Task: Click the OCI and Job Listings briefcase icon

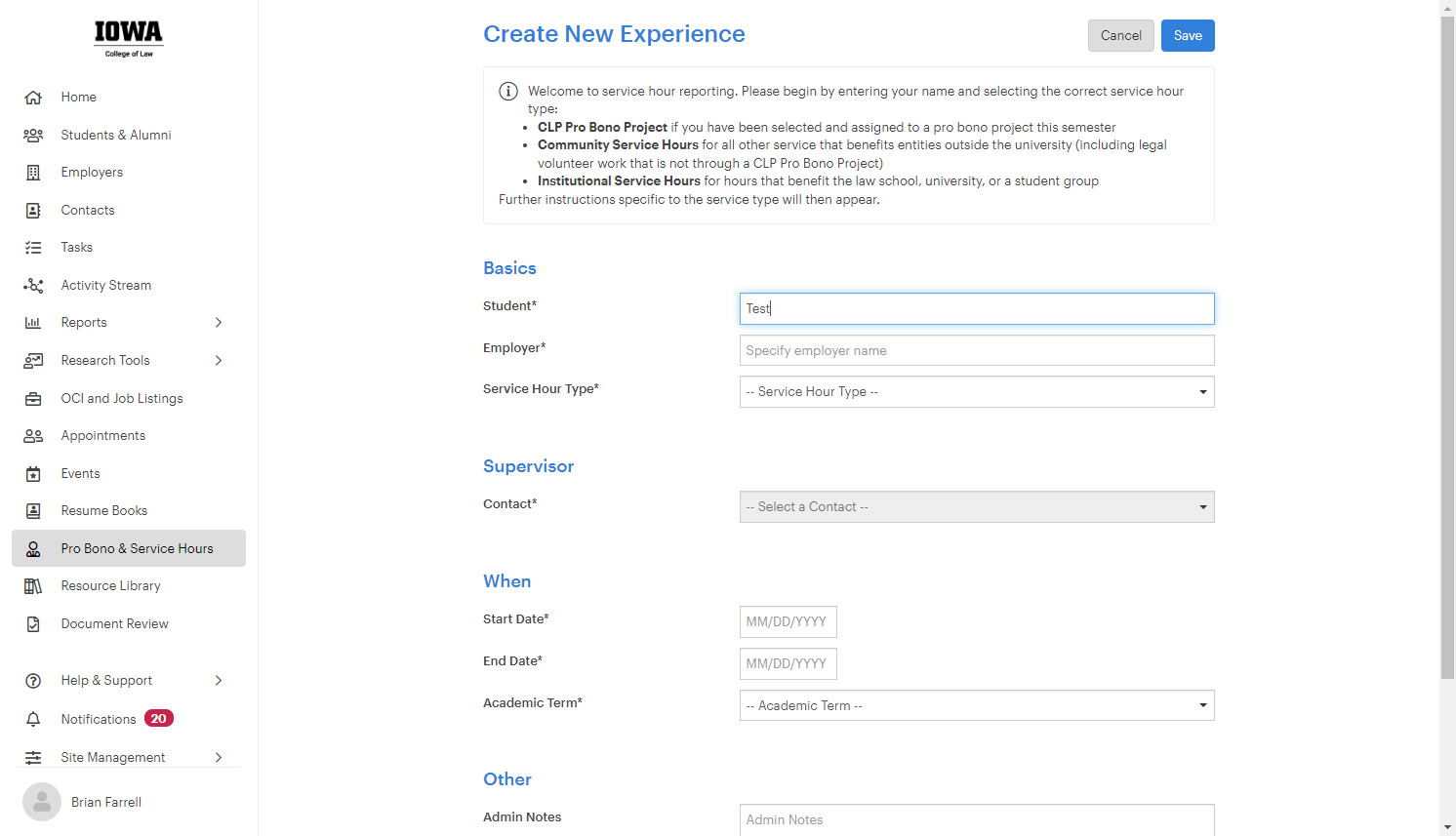Action: pos(33,399)
